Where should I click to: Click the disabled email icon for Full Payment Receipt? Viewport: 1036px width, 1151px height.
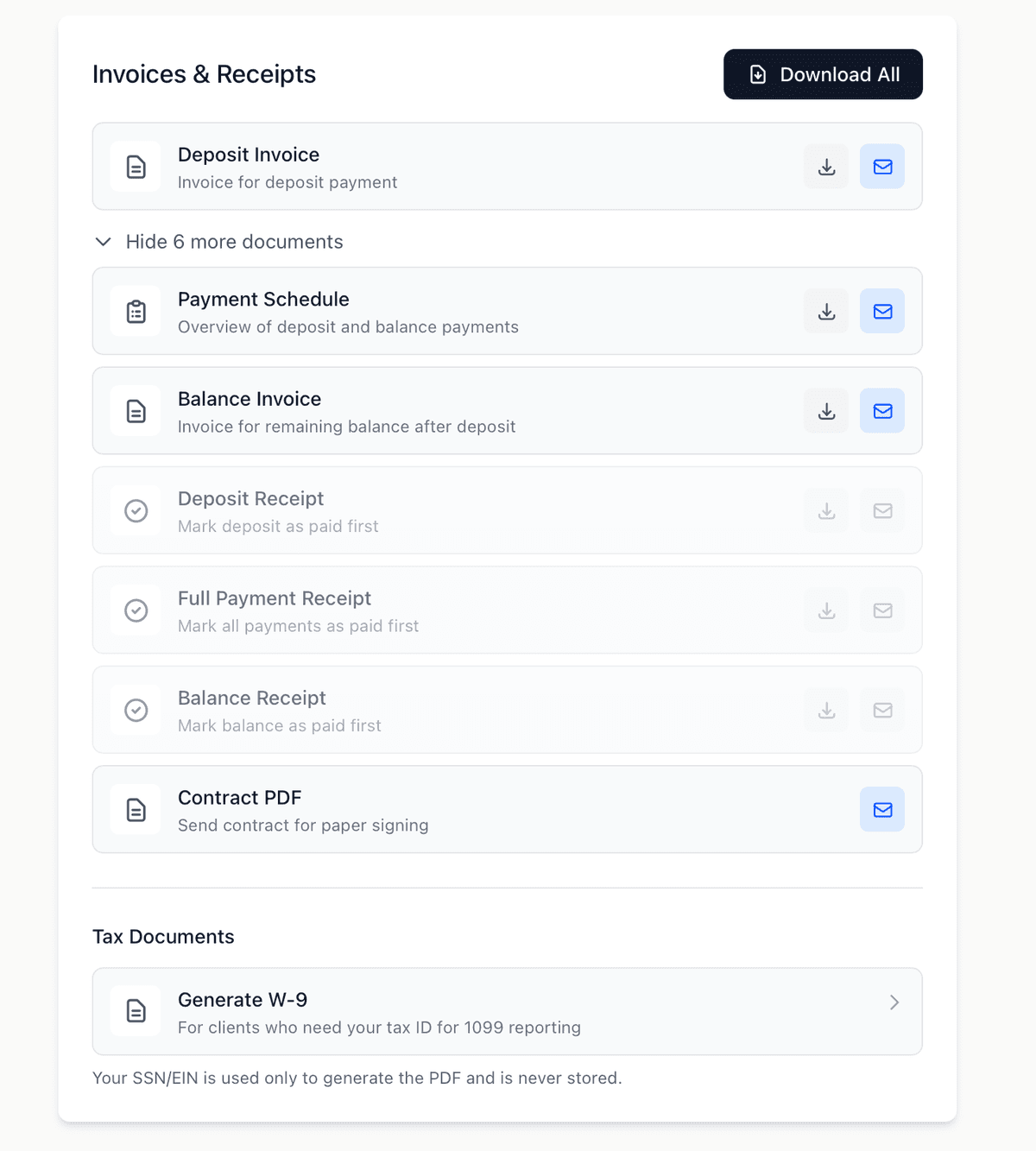click(881, 610)
